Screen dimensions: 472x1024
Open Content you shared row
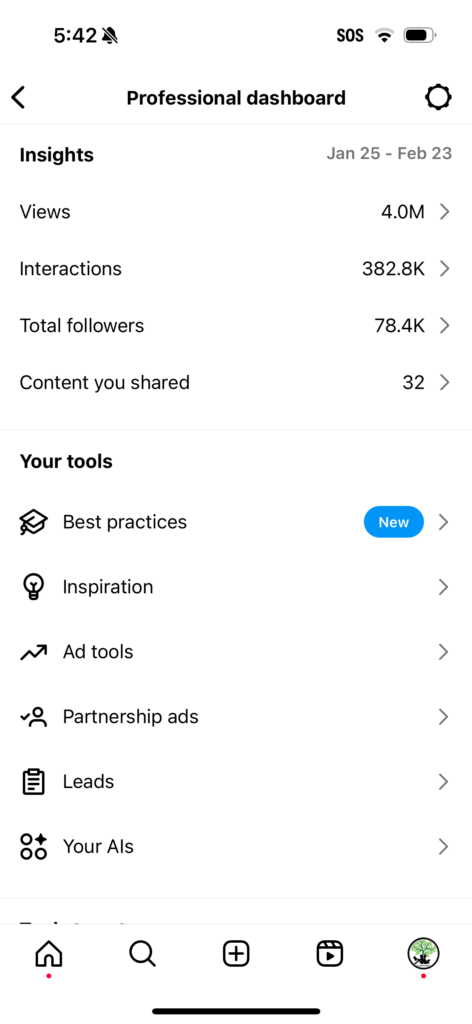[236, 382]
